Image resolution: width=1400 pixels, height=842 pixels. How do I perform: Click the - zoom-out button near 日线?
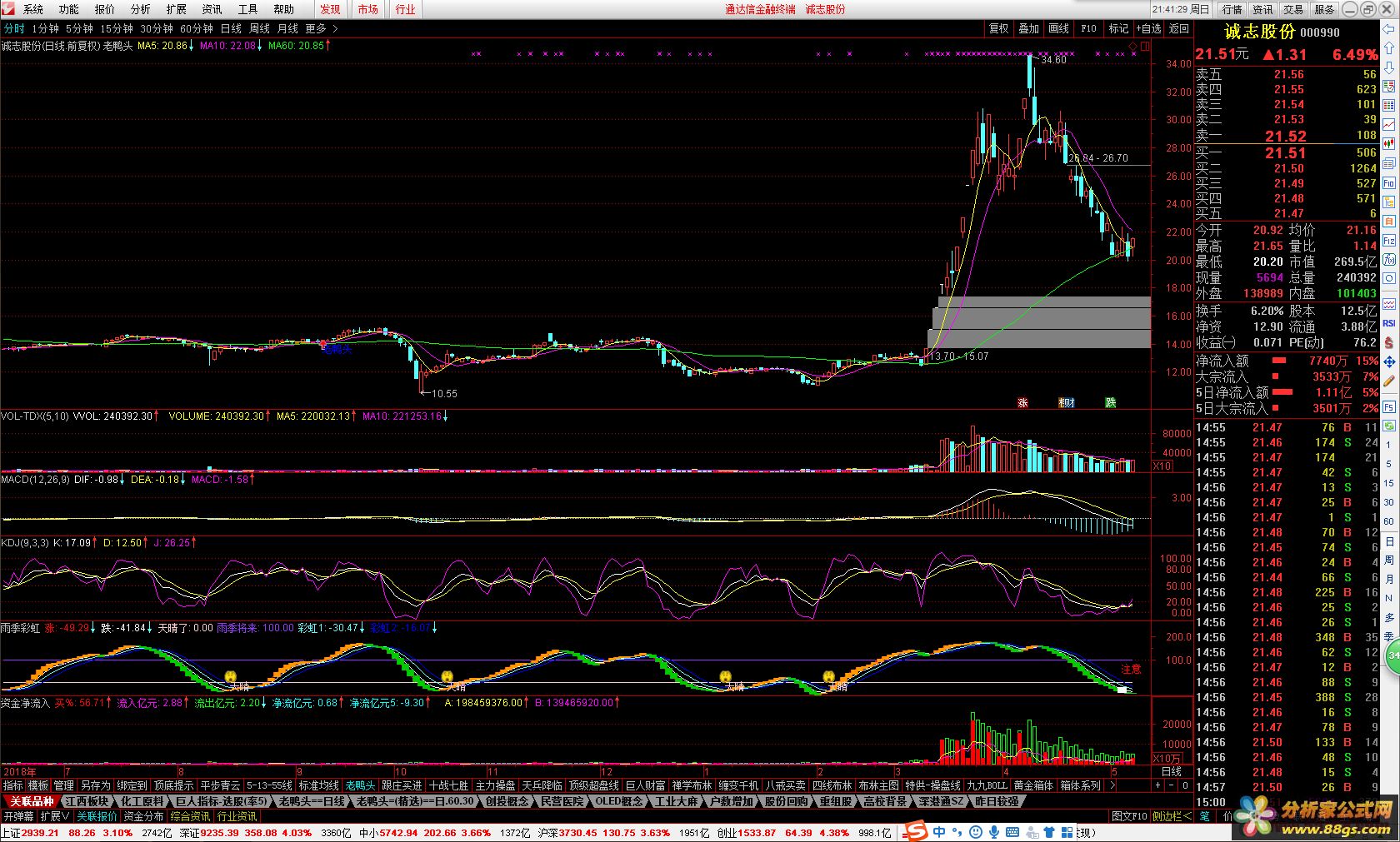[1172, 785]
